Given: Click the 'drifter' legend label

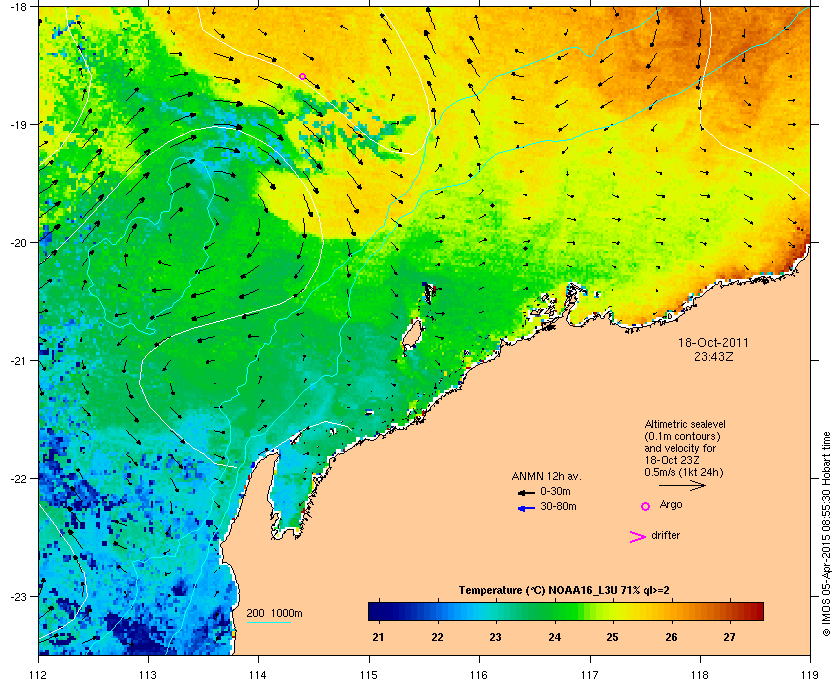Looking at the screenshot, I should point(665,535).
